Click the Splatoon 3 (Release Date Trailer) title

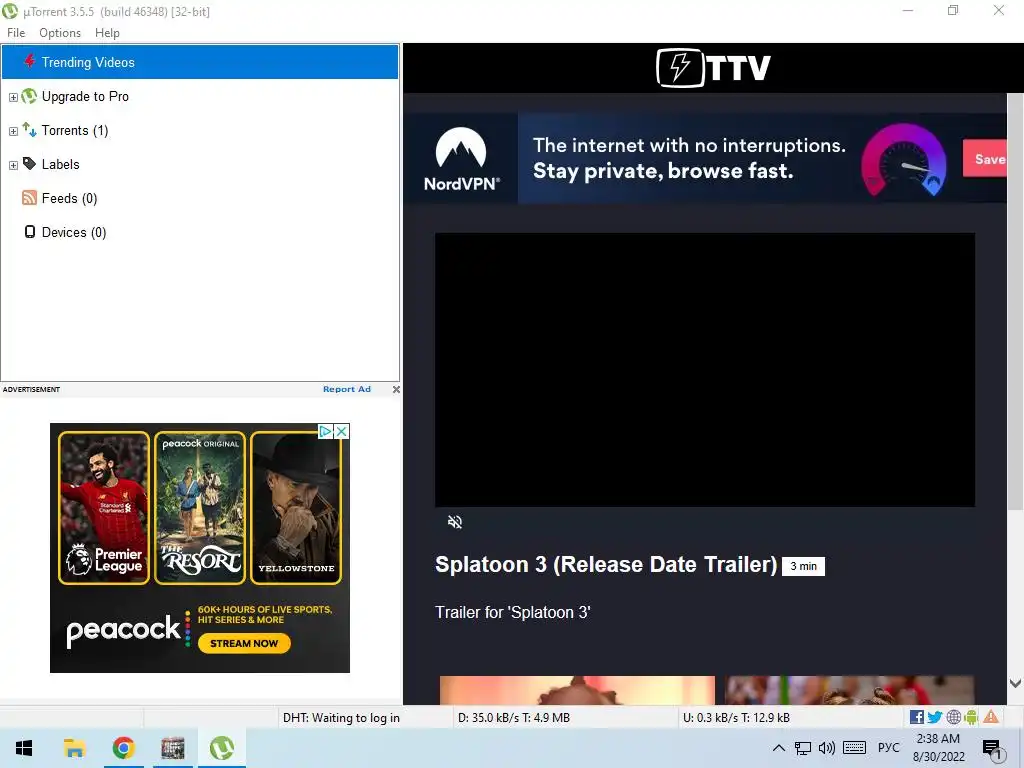[606, 565]
